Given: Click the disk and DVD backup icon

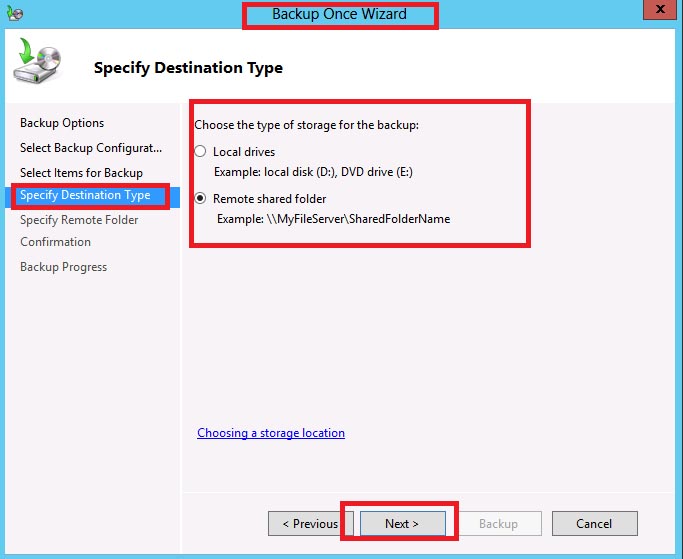Looking at the screenshot, I should 37,61.
